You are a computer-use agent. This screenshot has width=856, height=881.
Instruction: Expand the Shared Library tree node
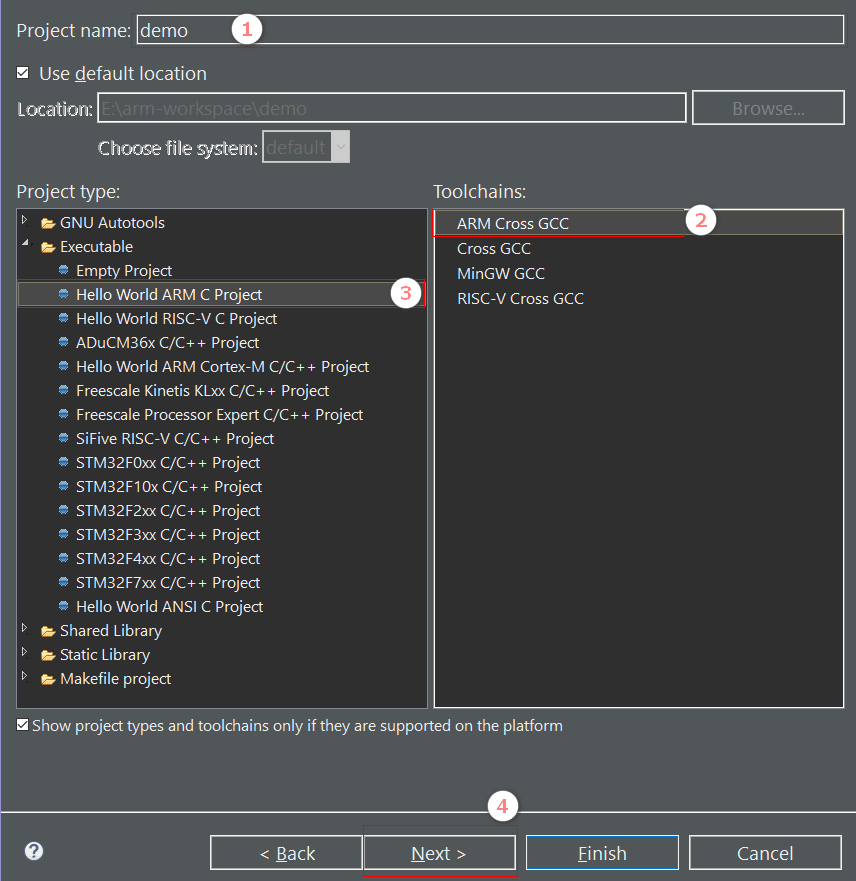click(x=25, y=628)
